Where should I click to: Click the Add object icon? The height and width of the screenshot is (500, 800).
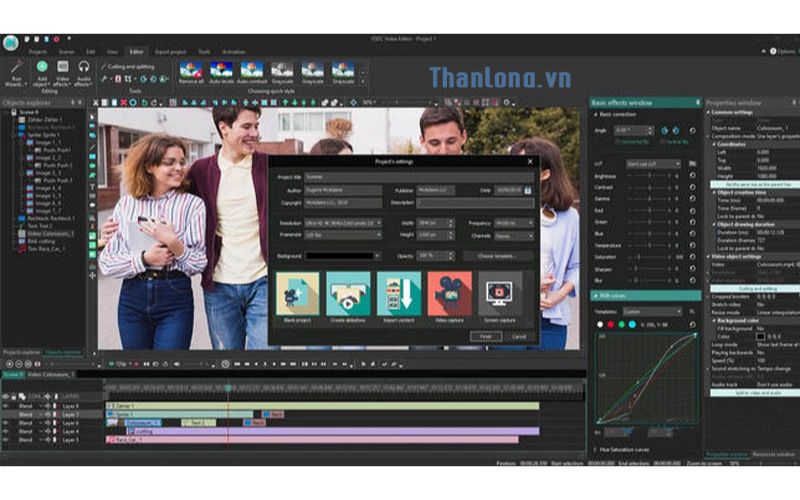41,68
